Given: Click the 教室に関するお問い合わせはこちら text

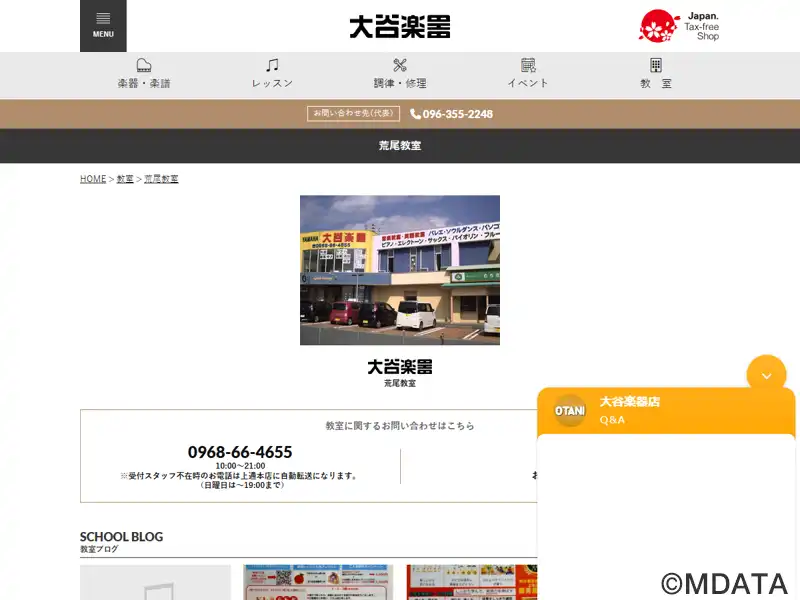Looking at the screenshot, I should pyautogui.click(x=400, y=426).
